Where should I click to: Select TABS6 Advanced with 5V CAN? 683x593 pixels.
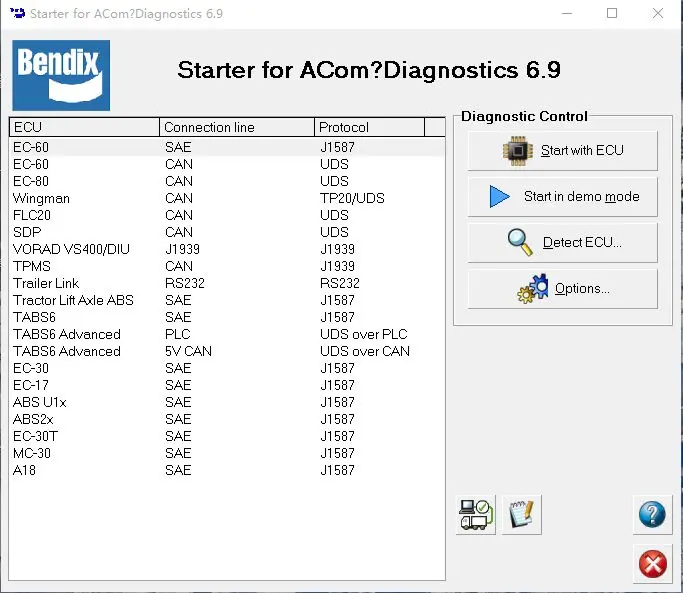[227, 351]
